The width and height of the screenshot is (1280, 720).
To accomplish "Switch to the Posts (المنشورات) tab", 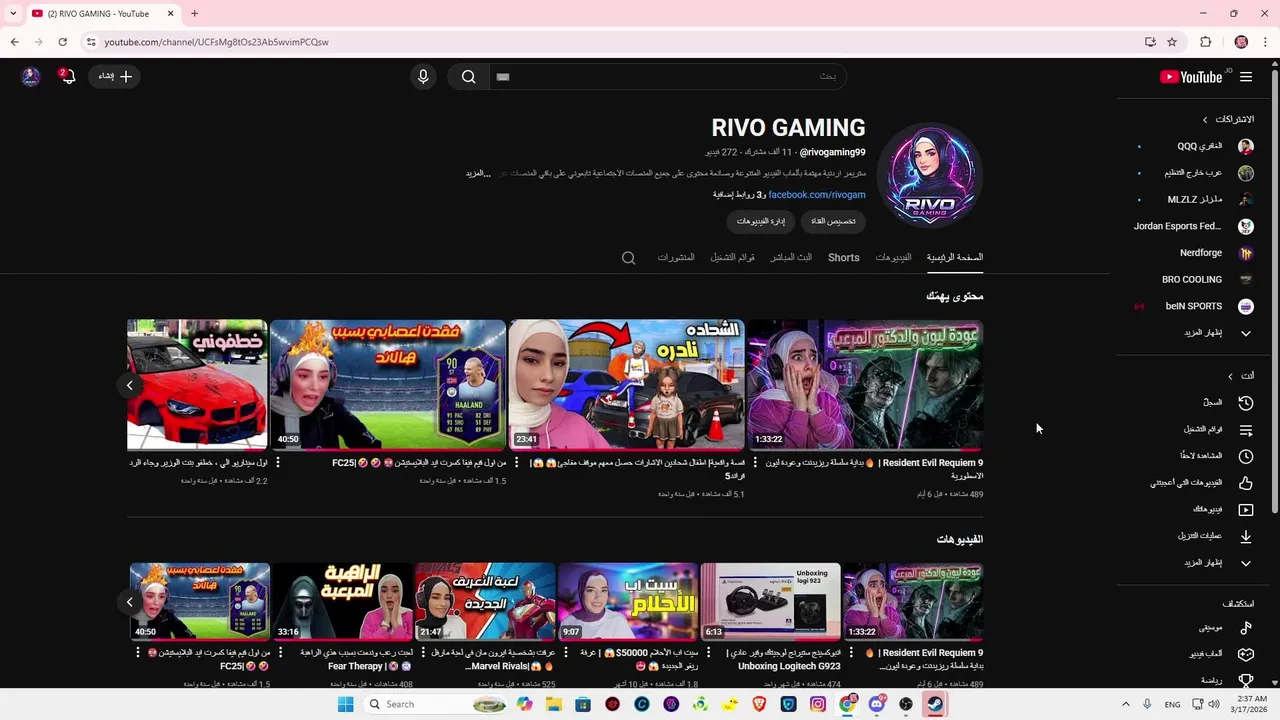I will (676, 258).
